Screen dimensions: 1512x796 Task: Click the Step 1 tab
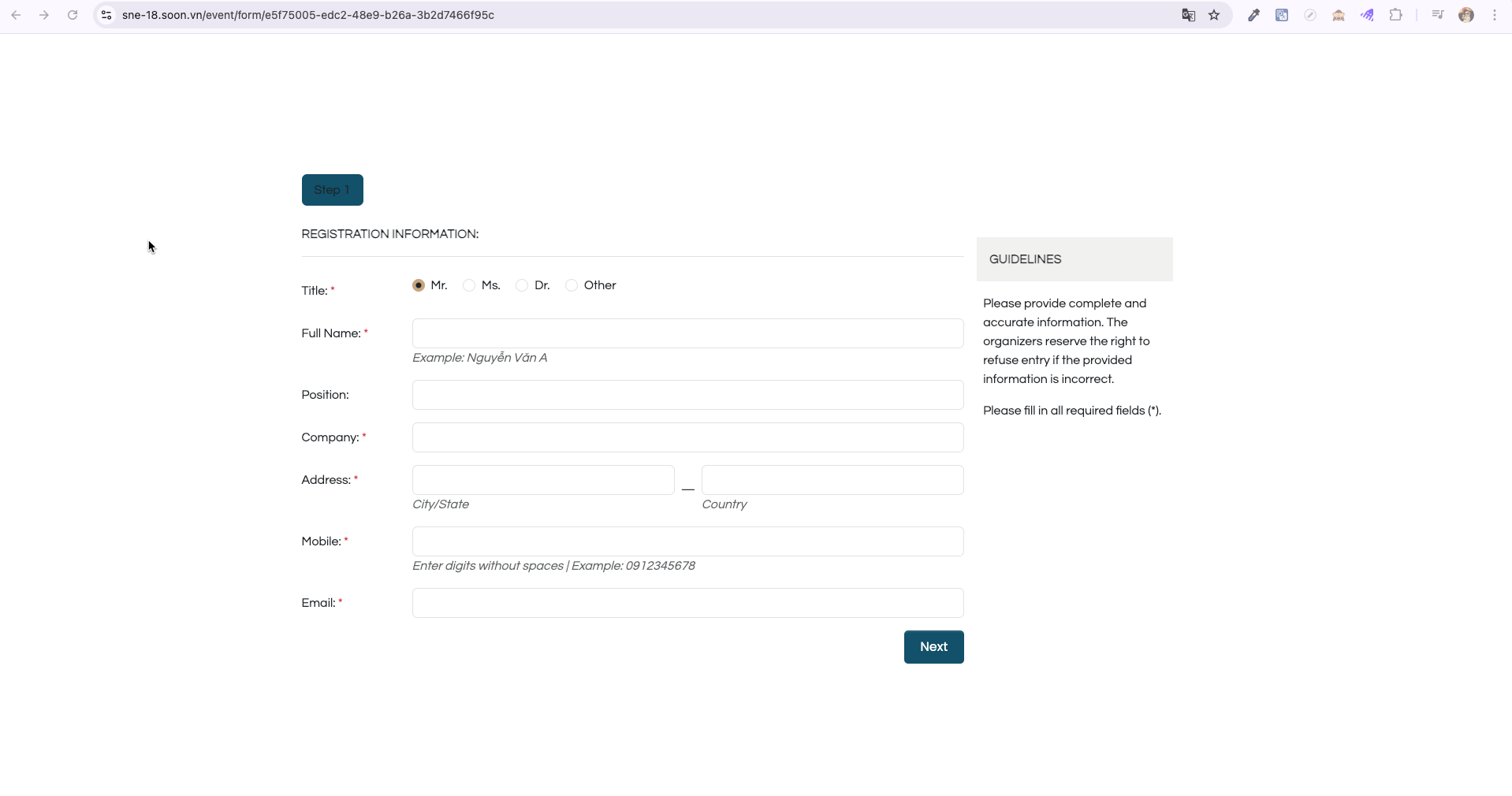point(333,190)
